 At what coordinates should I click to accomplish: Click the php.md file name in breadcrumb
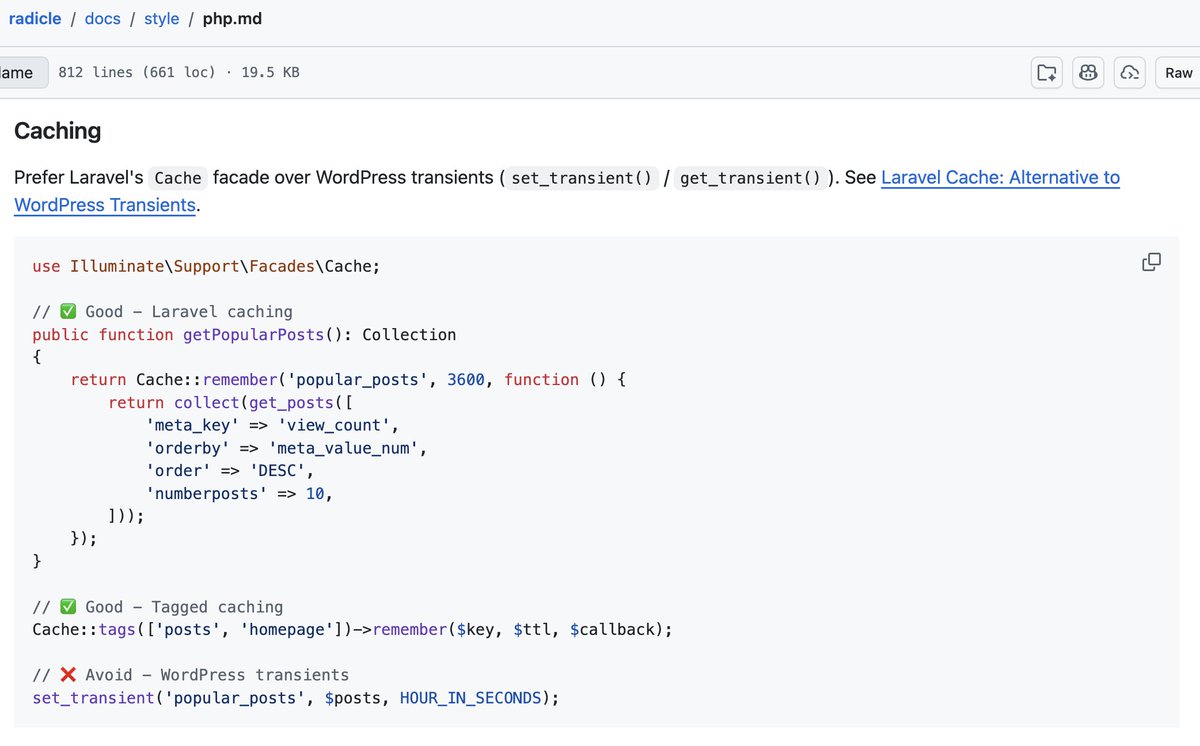tap(232, 18)
